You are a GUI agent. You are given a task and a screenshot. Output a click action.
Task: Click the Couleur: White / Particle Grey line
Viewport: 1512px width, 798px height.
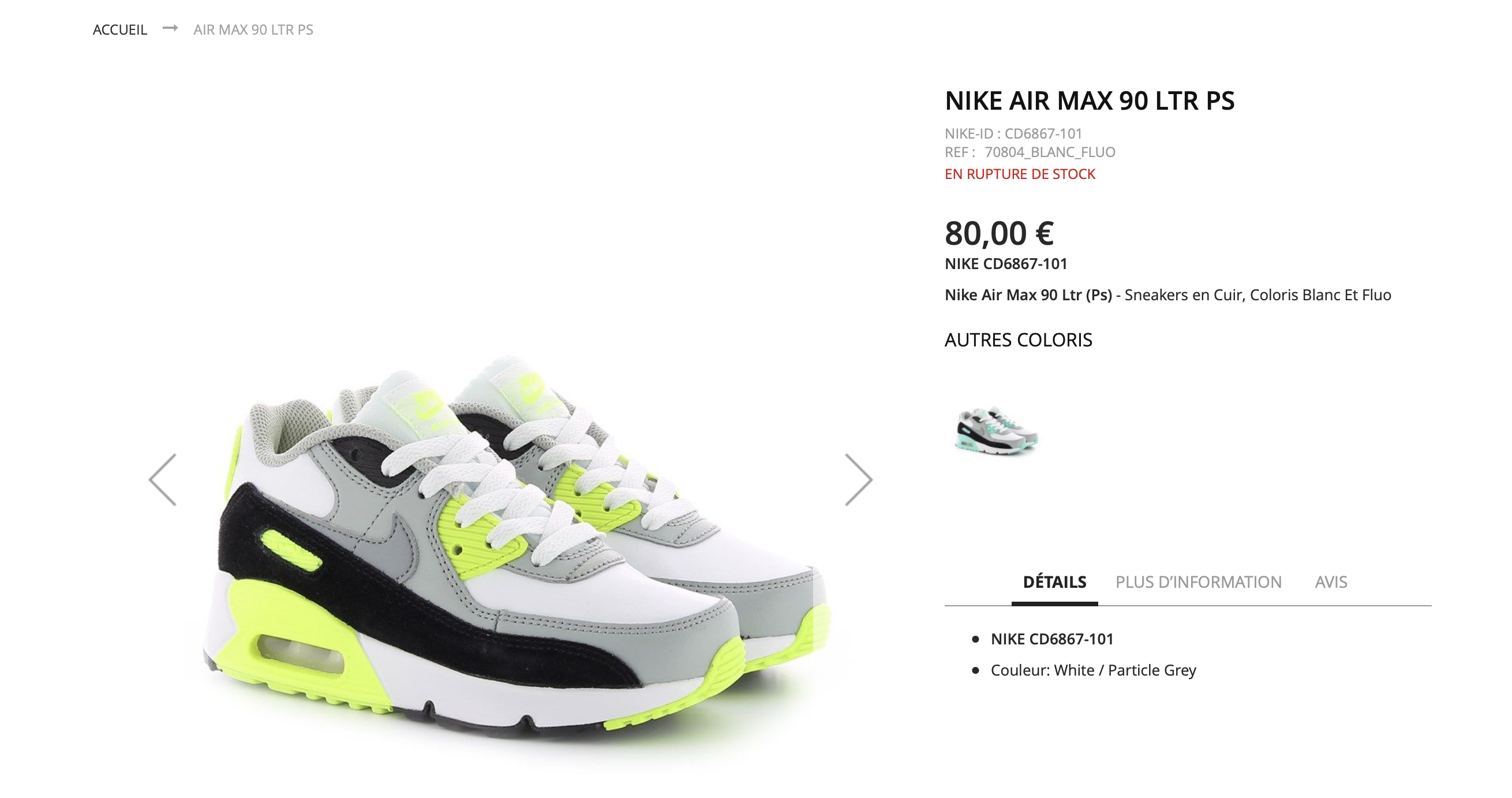[x=1093, y=670]
